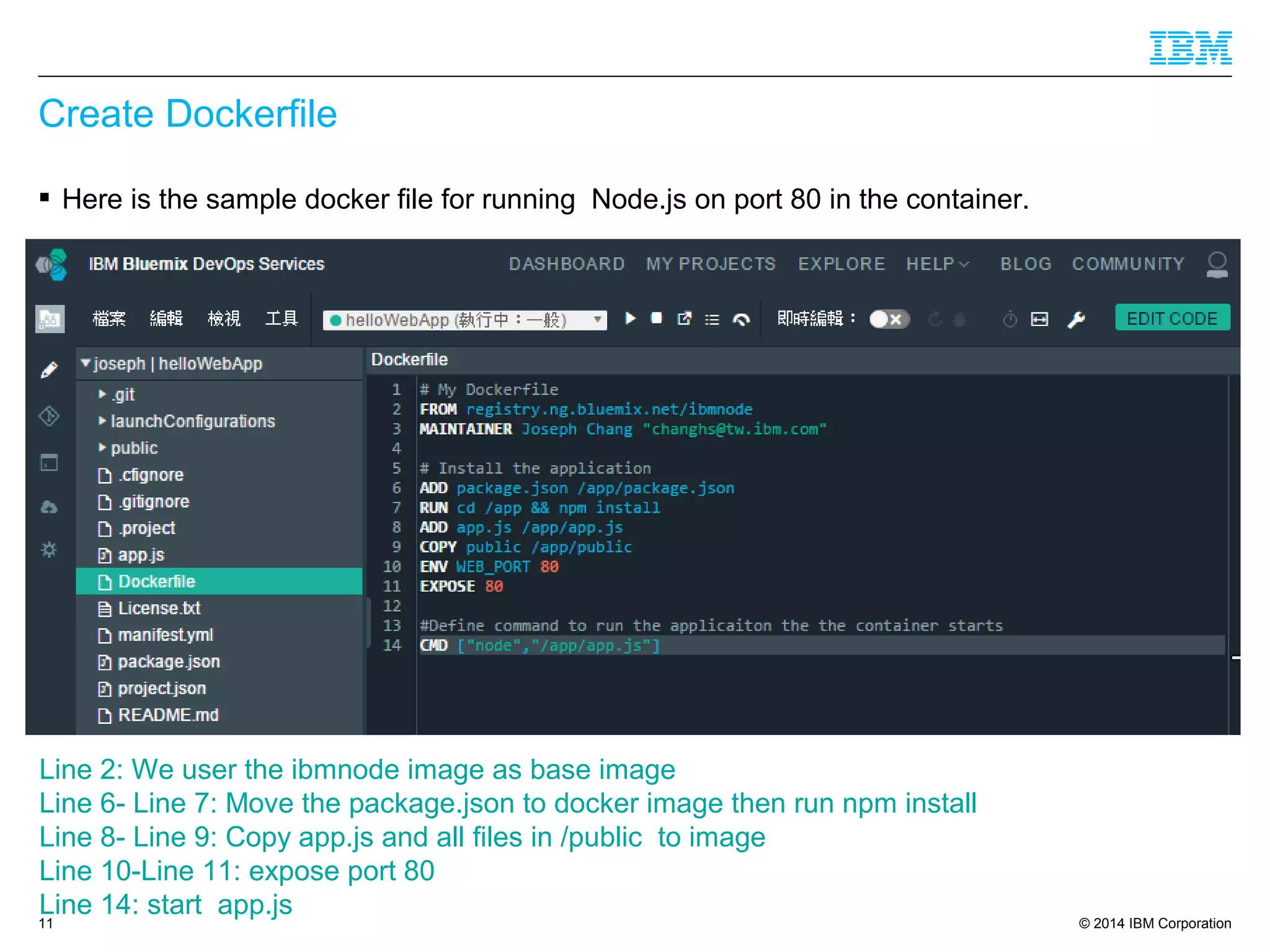
Task: Open COMMUNITY link in top navigation
Action: pos(1128,264)
